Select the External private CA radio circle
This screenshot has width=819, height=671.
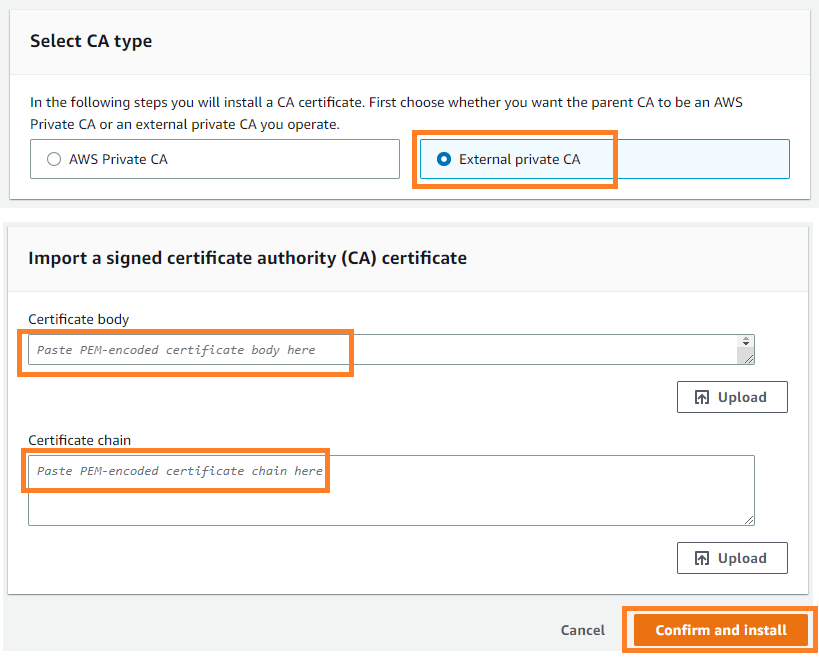pyautogui.click(x=444, y=159)
